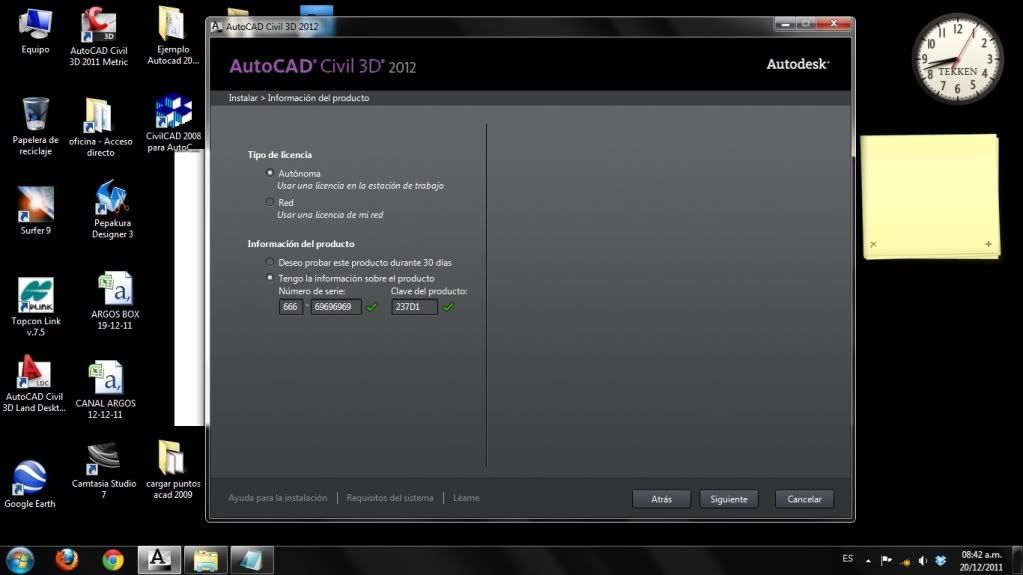This screenshot has height=575, width=1023.
Task: Launch Google Chrome from the taskbar
Action: pyautogui.click(x=113, y=560)
